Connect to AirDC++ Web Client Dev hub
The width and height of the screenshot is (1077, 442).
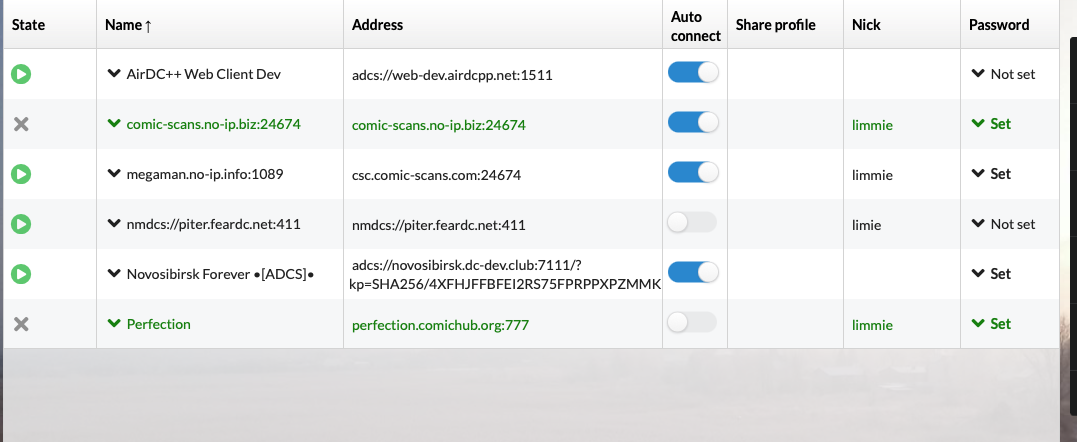pos(21,74)
